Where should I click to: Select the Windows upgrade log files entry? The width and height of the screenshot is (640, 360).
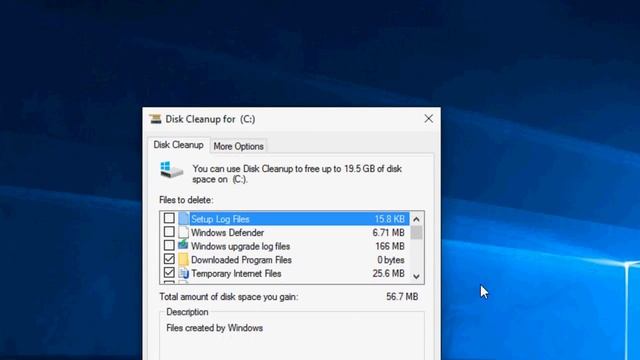tap(240, 246)
